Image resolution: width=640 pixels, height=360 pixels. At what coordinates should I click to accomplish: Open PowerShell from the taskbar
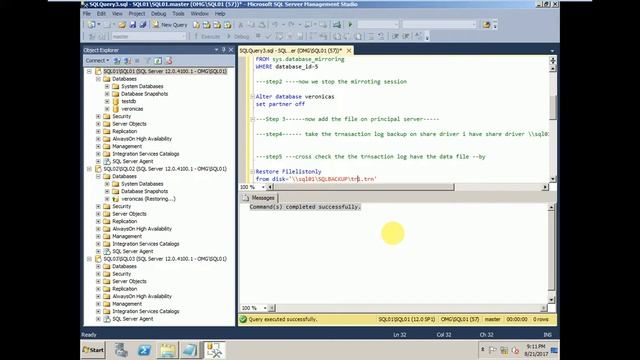pyautogui.click(x=144, y=350)
